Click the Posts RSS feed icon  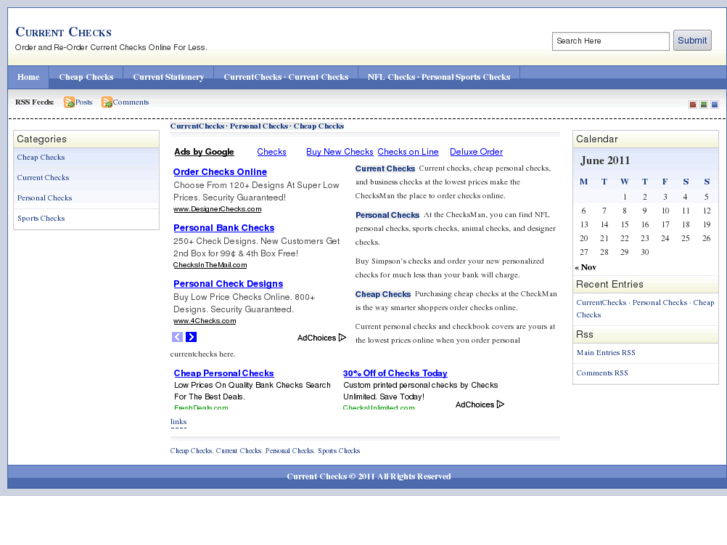click(x=69, y=102)
